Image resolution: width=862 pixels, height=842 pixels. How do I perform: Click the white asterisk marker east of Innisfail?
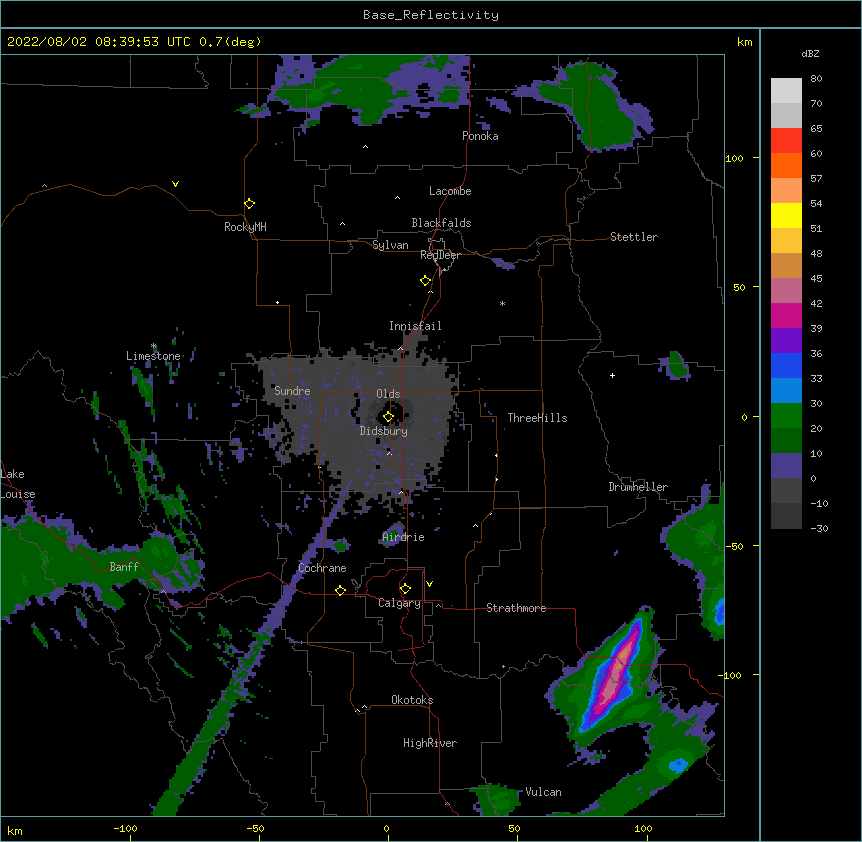[x=502, y=303]
